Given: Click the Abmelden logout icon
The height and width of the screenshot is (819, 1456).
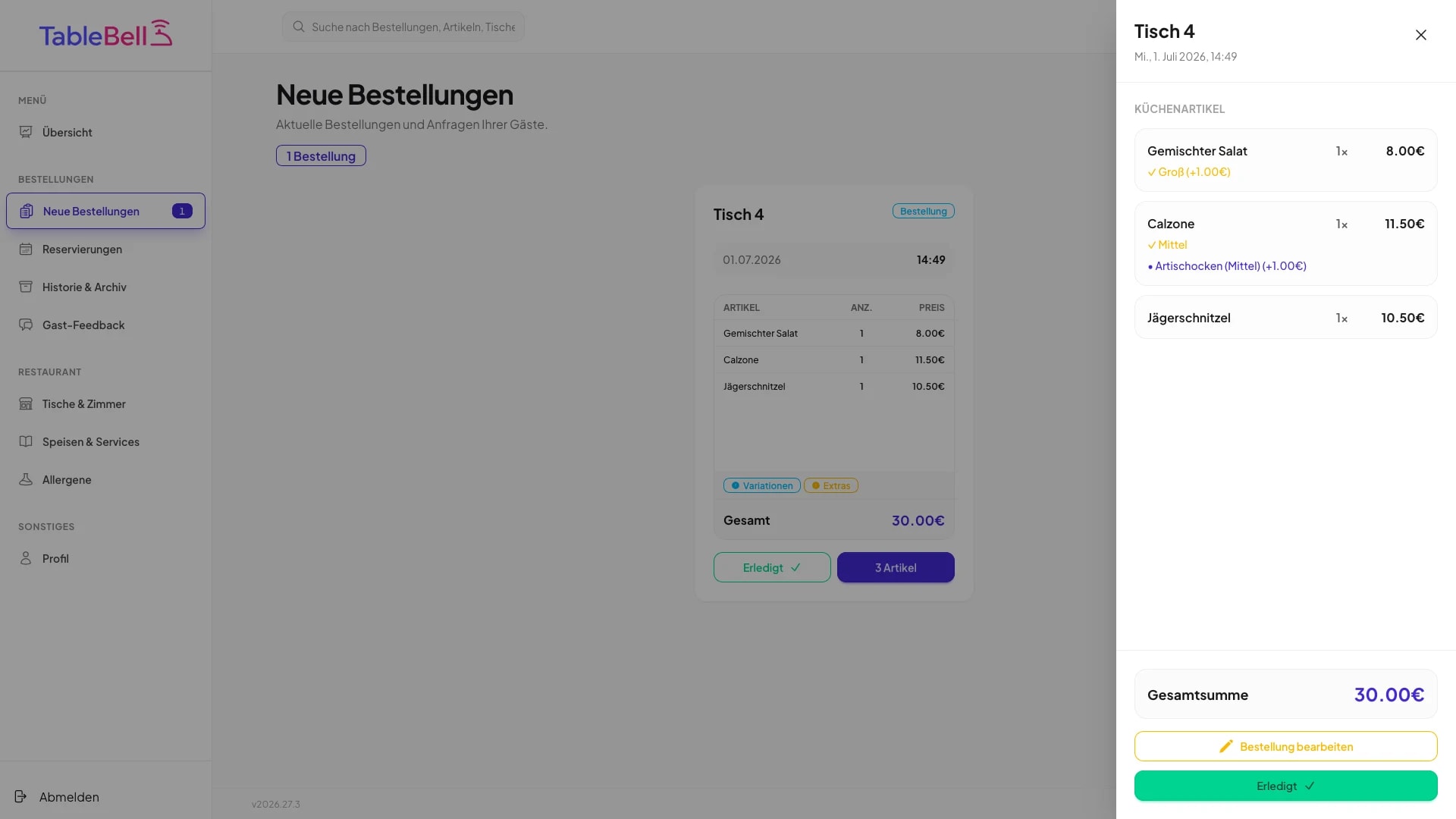Looking at the screenshot, I should (x=20, y=796).
